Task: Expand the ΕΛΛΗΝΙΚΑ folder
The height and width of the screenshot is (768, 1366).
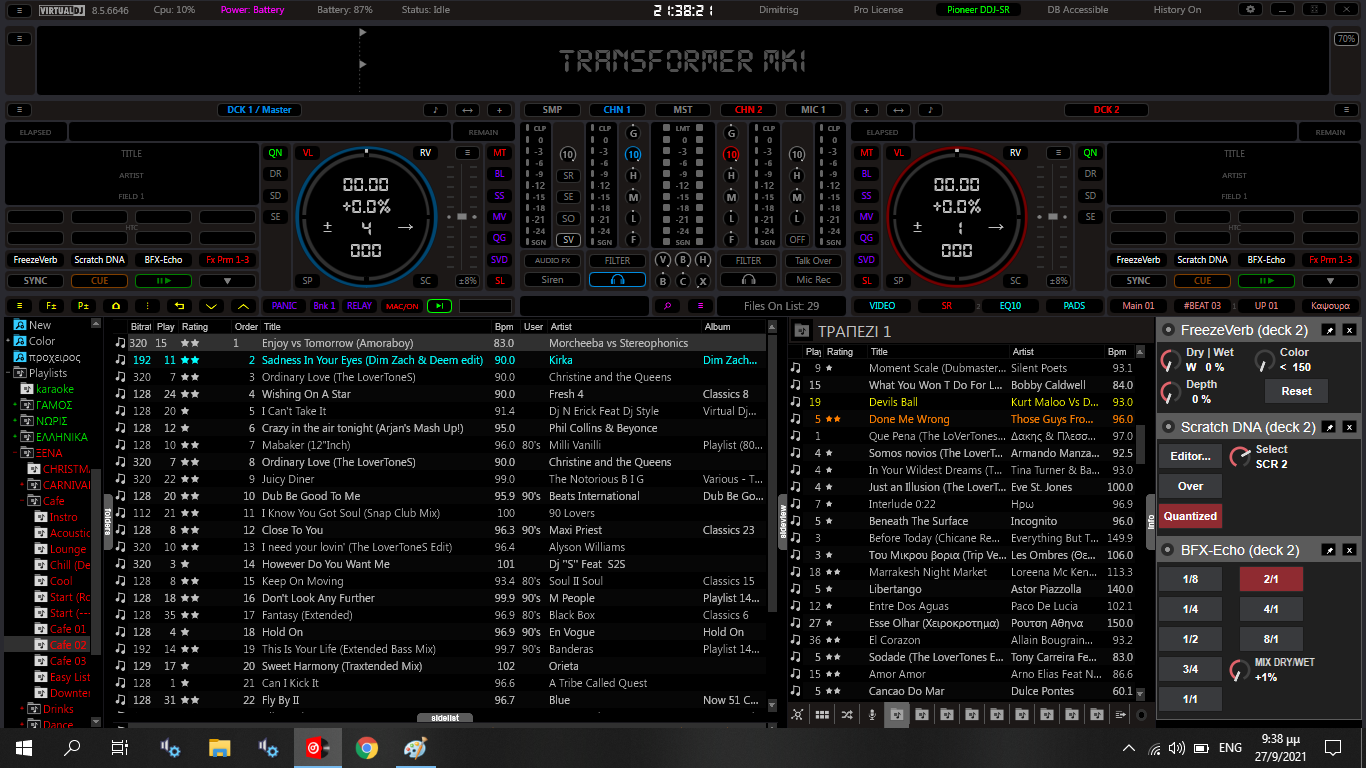Action: click(x=16, y=437)
